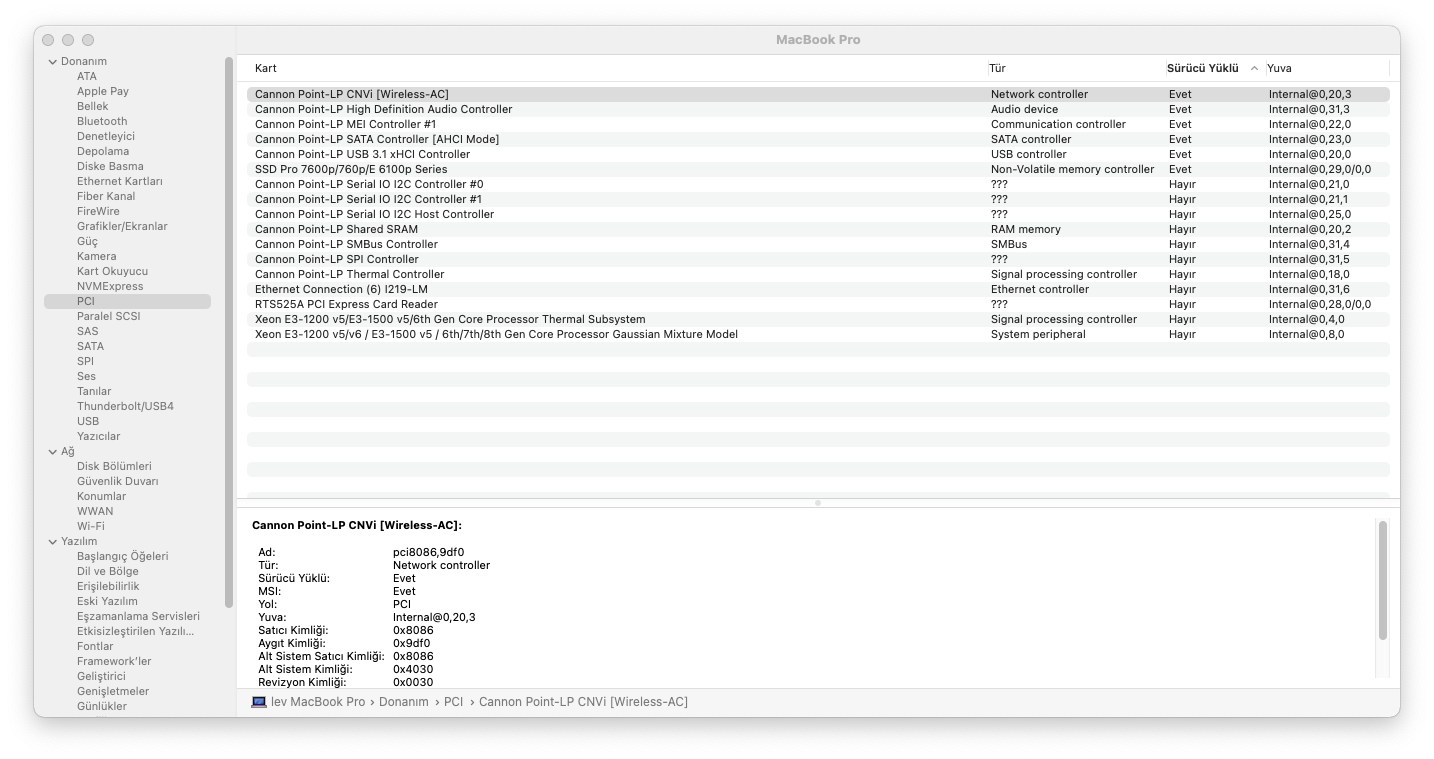Sort the table by the Tür column header
The image size is (1434, 759).
(997, 68)
